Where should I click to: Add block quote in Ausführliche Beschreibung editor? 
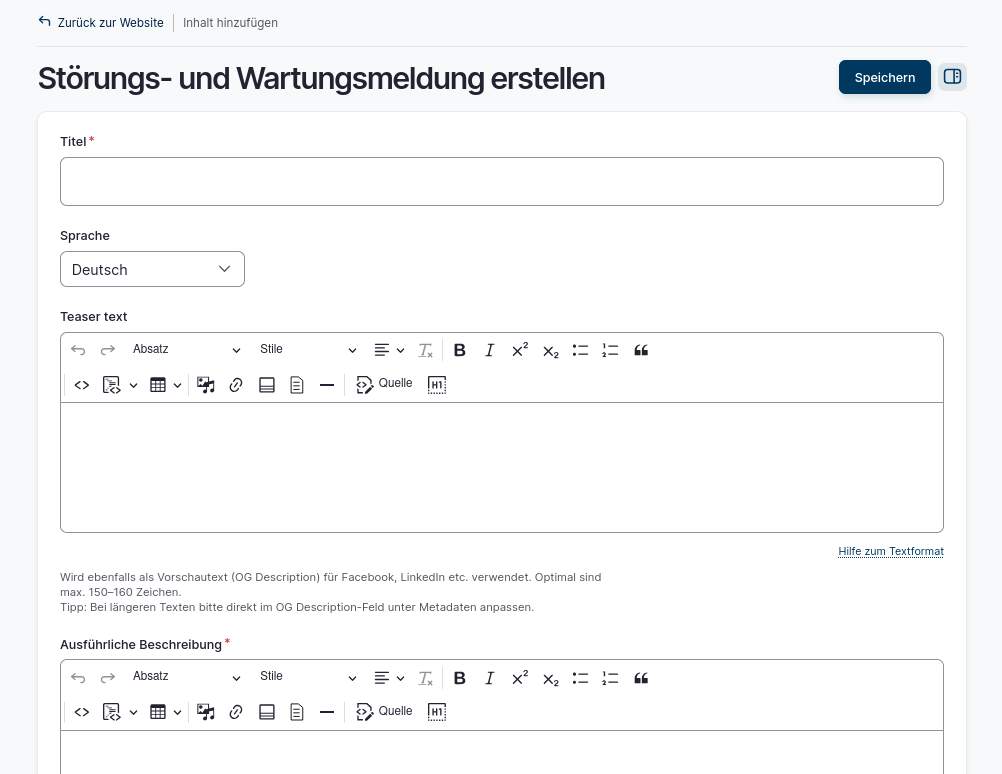[x=641, y=678]
